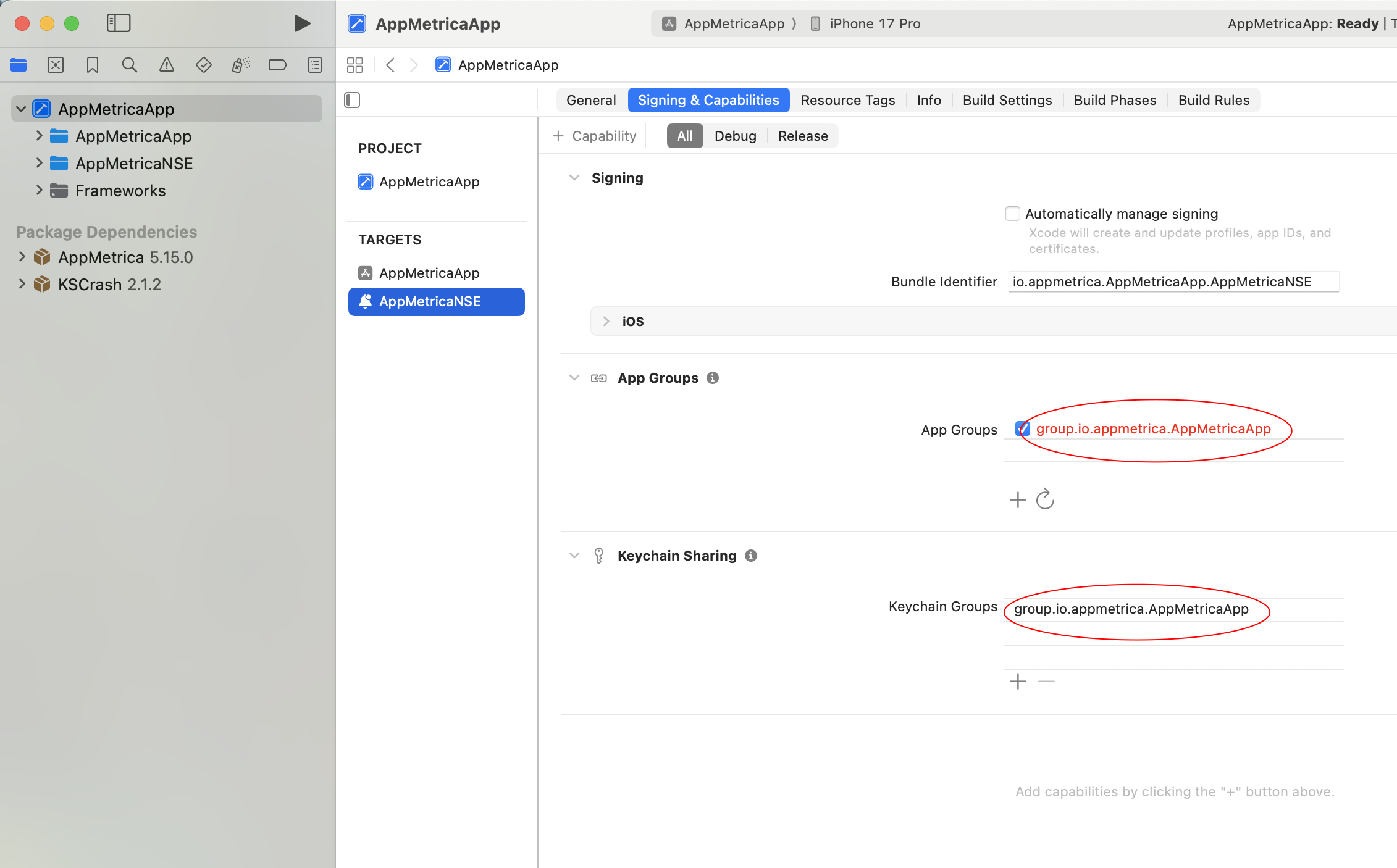Expand the AppMetricaNSE folder
1397x868 pixels.
coord(39,163)
